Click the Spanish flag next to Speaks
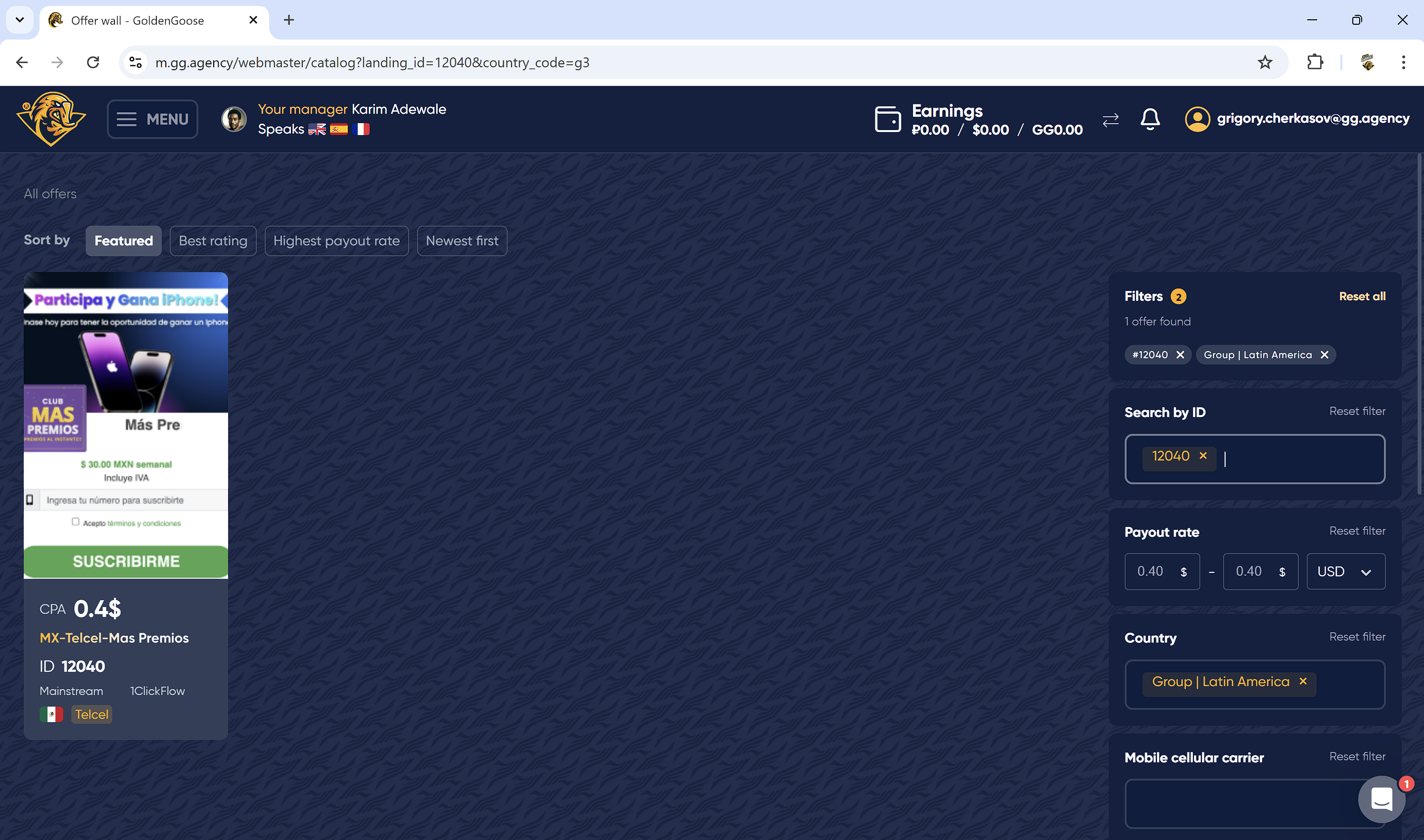Screen dimensions: 1424x840 click(x=339, y=129)
